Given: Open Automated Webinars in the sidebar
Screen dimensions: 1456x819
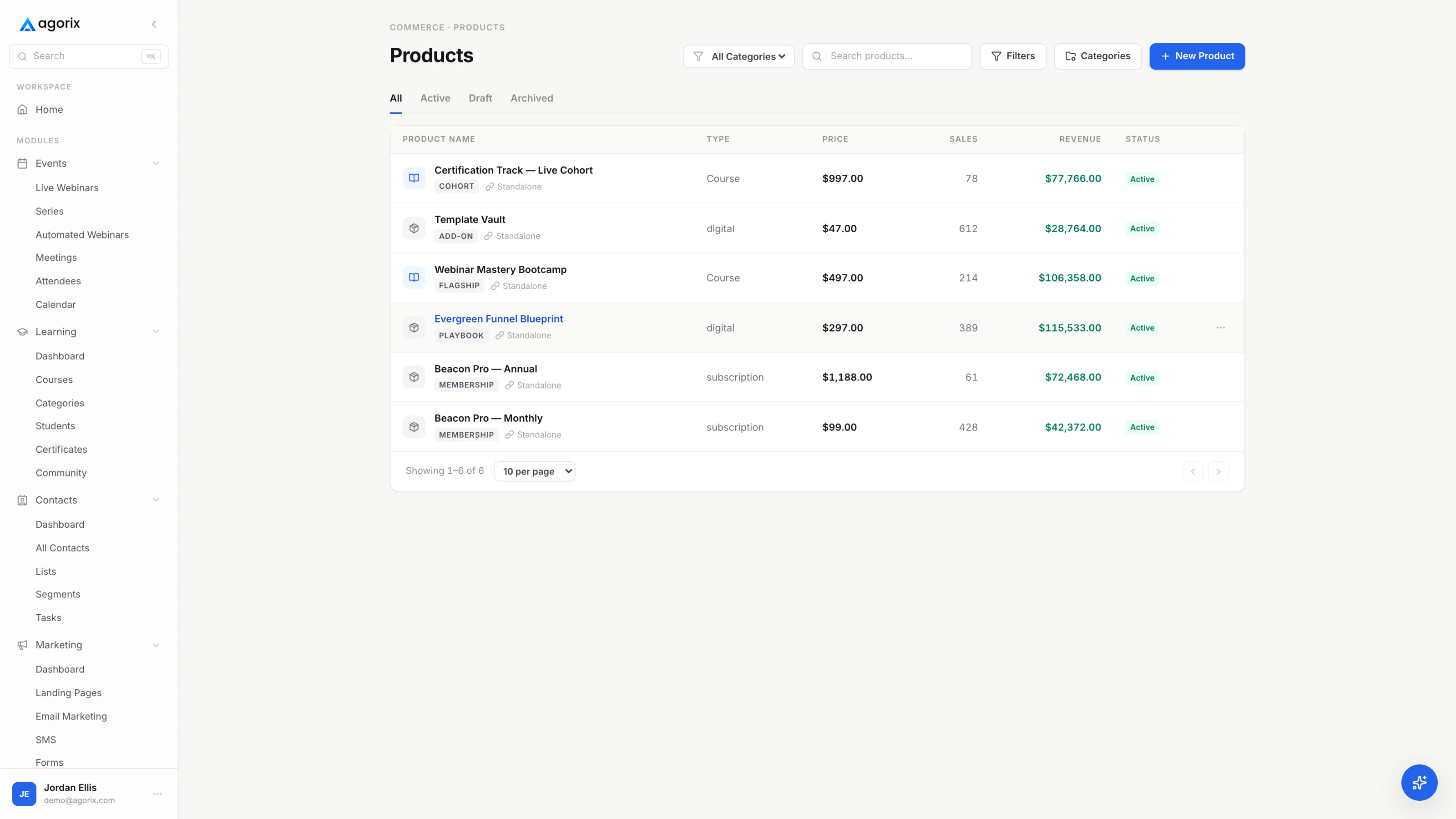Looking at the screenshot, I should (82, 235).
